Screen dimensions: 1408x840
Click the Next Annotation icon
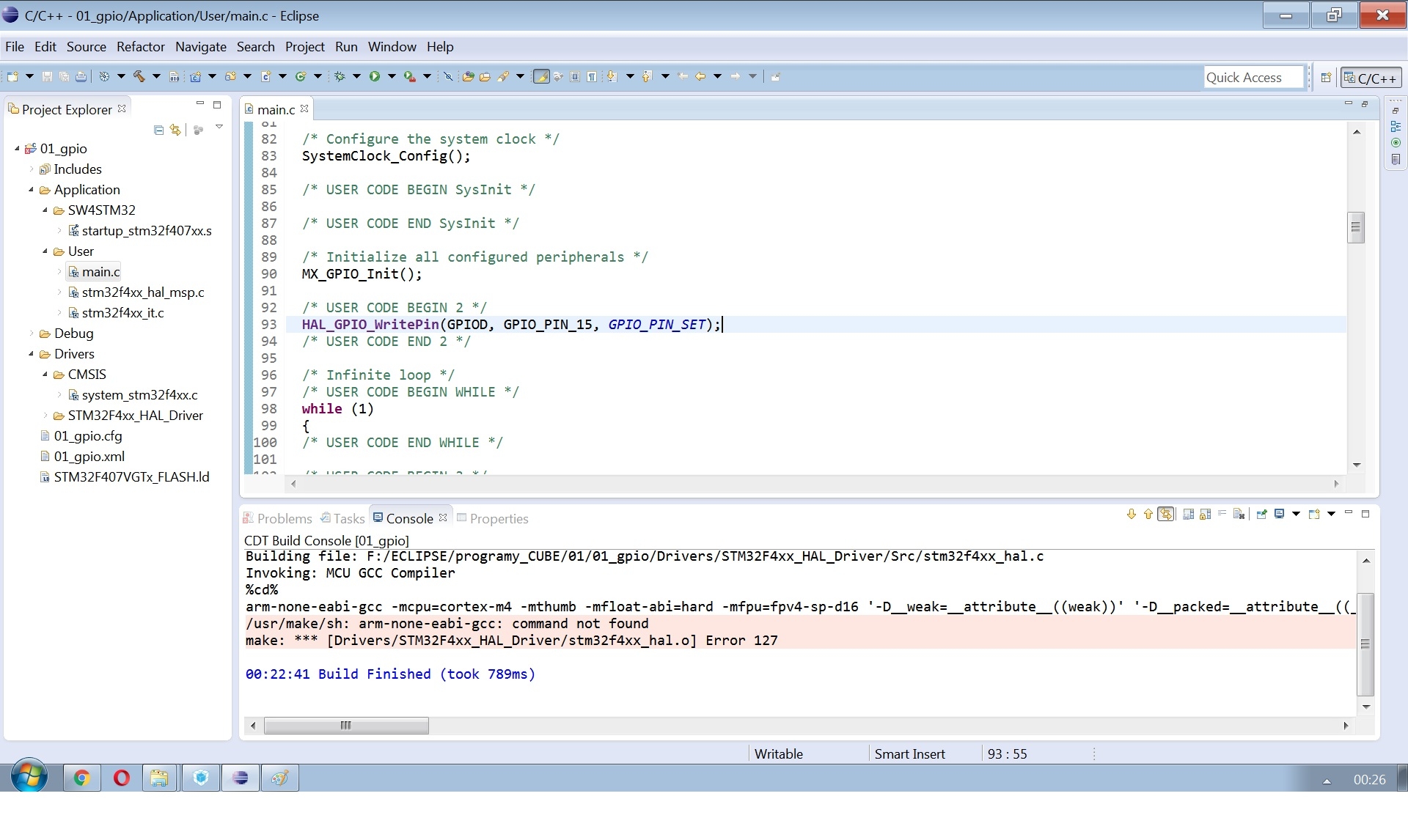click(x=612, y=76)
